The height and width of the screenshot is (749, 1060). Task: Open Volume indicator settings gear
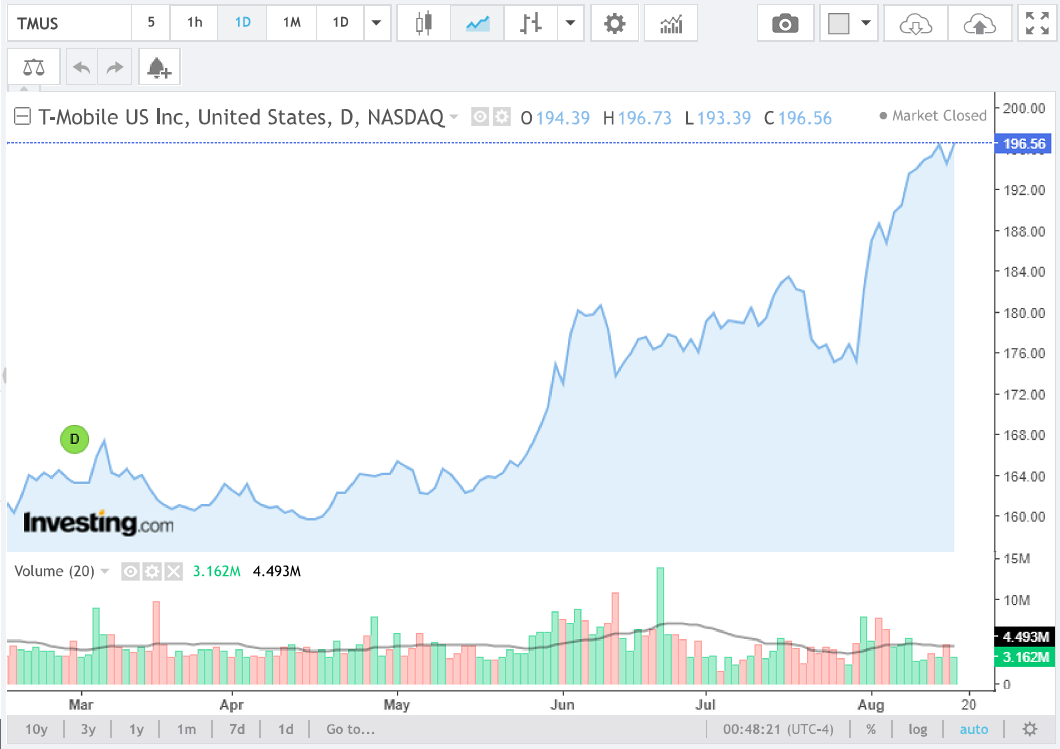click(152, 572)
